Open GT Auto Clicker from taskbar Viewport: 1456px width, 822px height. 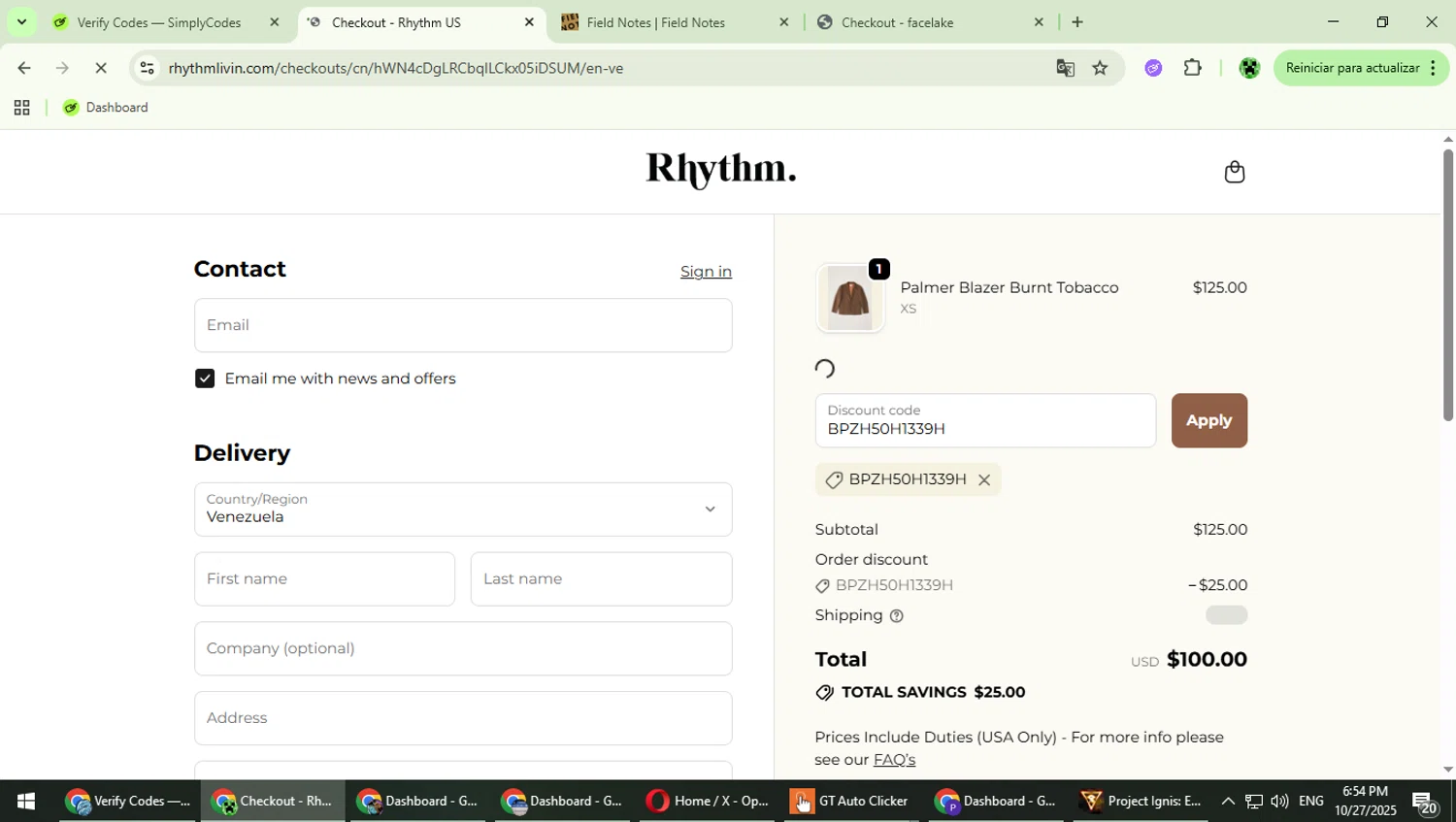pos(850,802)
